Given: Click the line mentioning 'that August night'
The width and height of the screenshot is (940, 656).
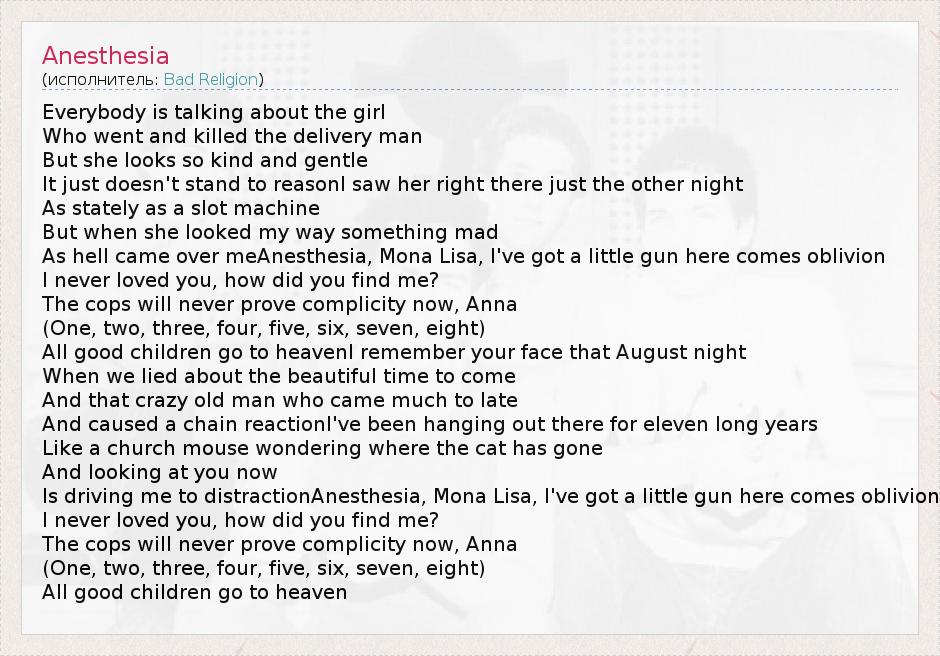Looking at the screenshot, I should pyautogui.click(x=394, y=352).
